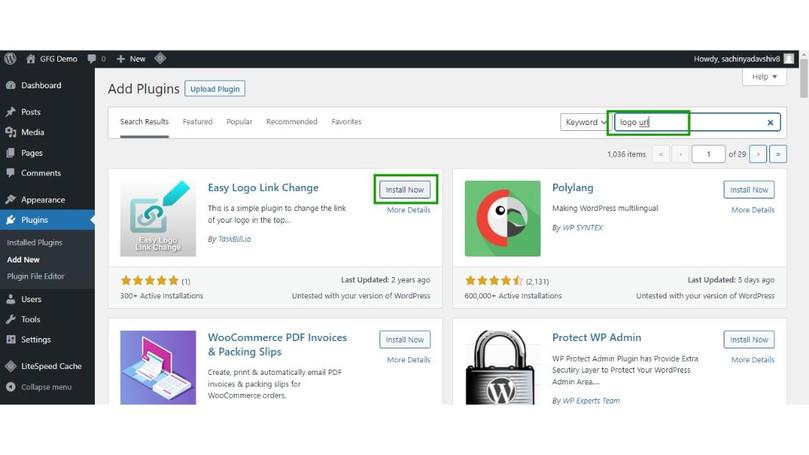Expand the Help dropdown
Viewport: 809px width, 455px height.
coord(763,77)
